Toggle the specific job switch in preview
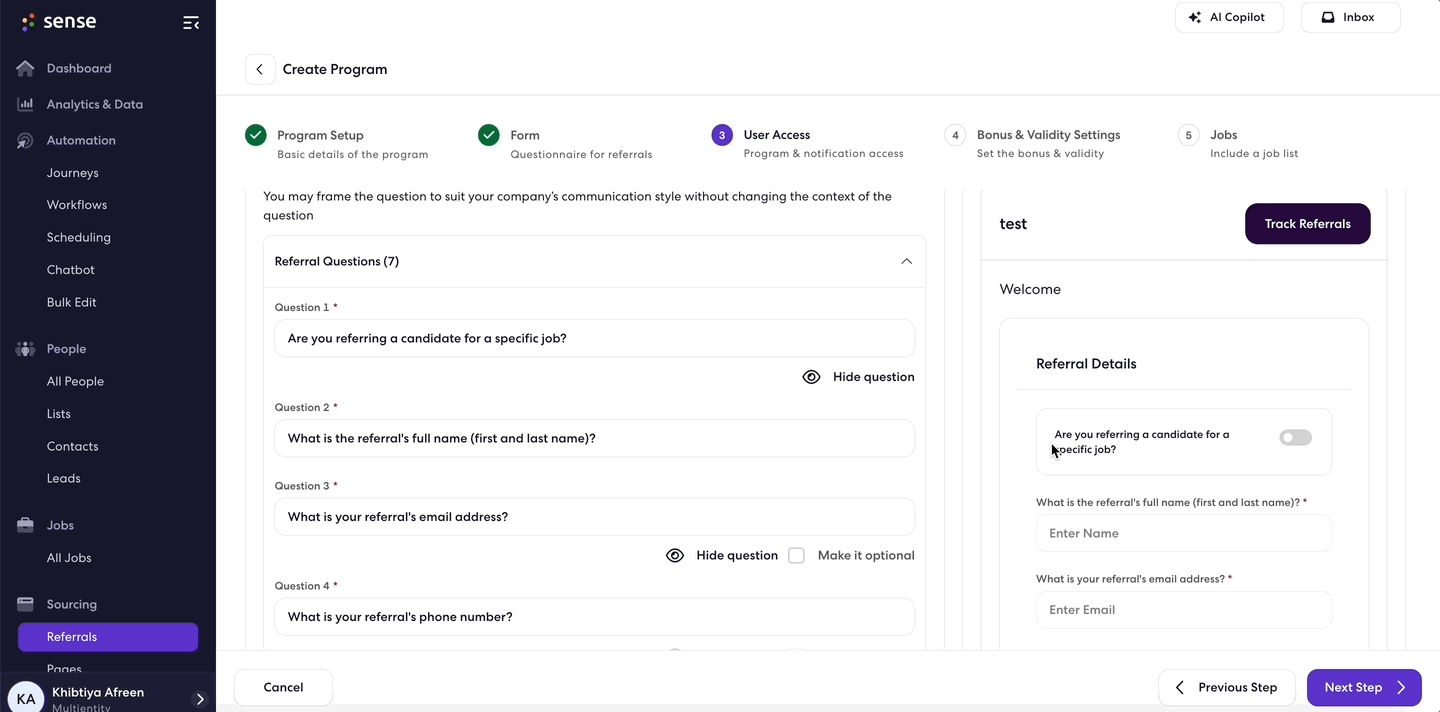The width and height of the screenshot is (1440, 712). click(1295, 437)
